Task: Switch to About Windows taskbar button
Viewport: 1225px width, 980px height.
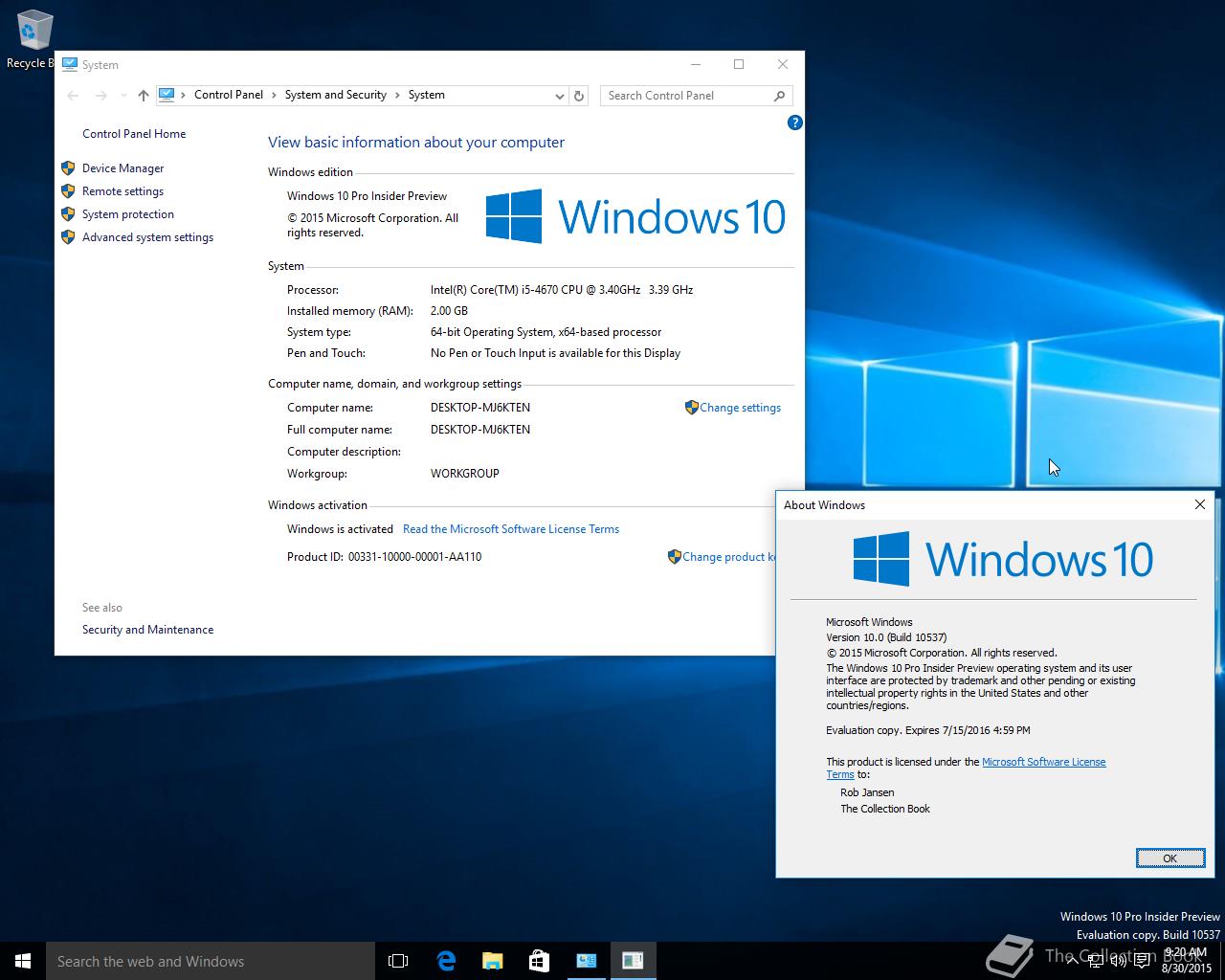Action: point(633,961)
